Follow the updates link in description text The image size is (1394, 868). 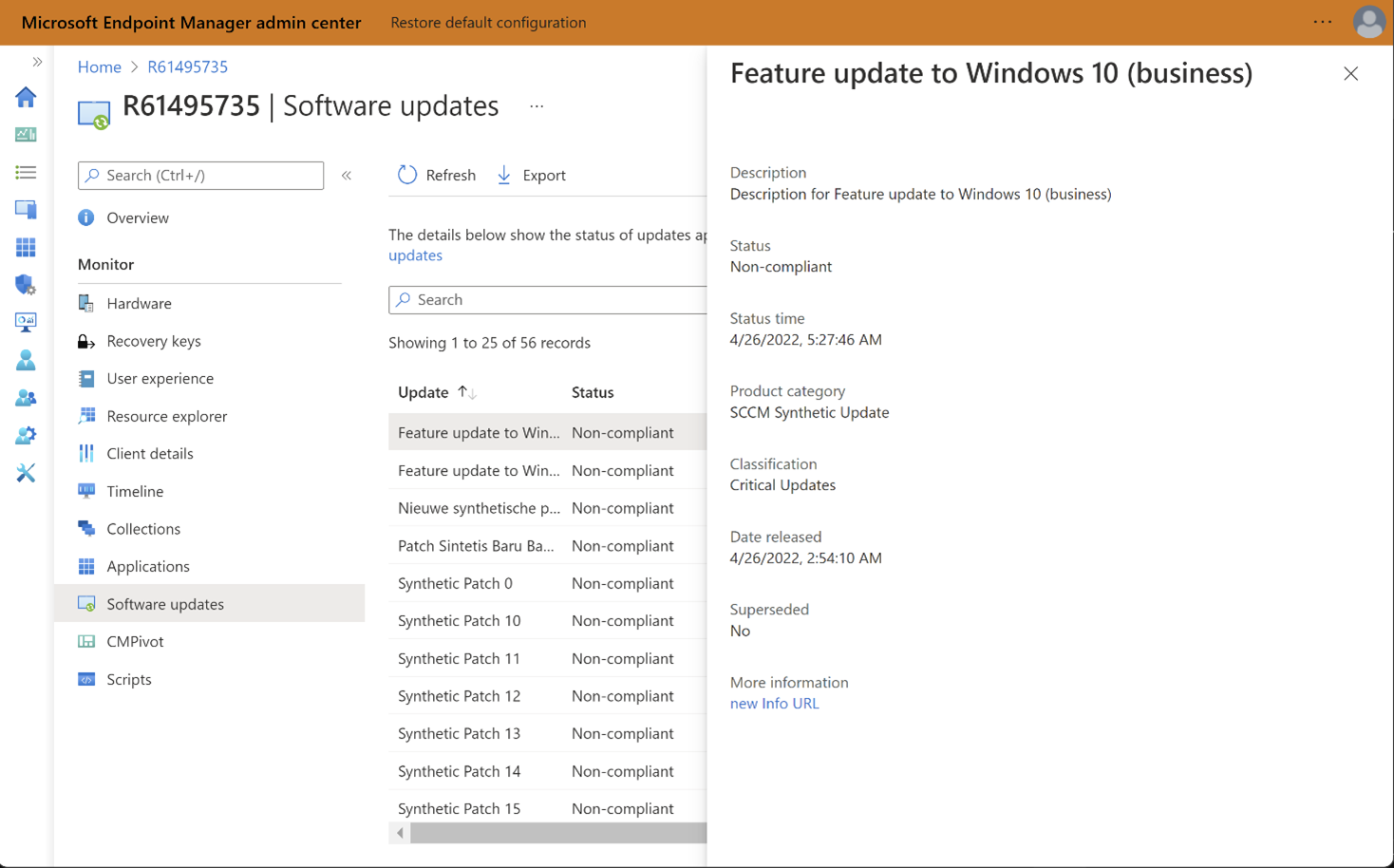[x=415, y=255]
